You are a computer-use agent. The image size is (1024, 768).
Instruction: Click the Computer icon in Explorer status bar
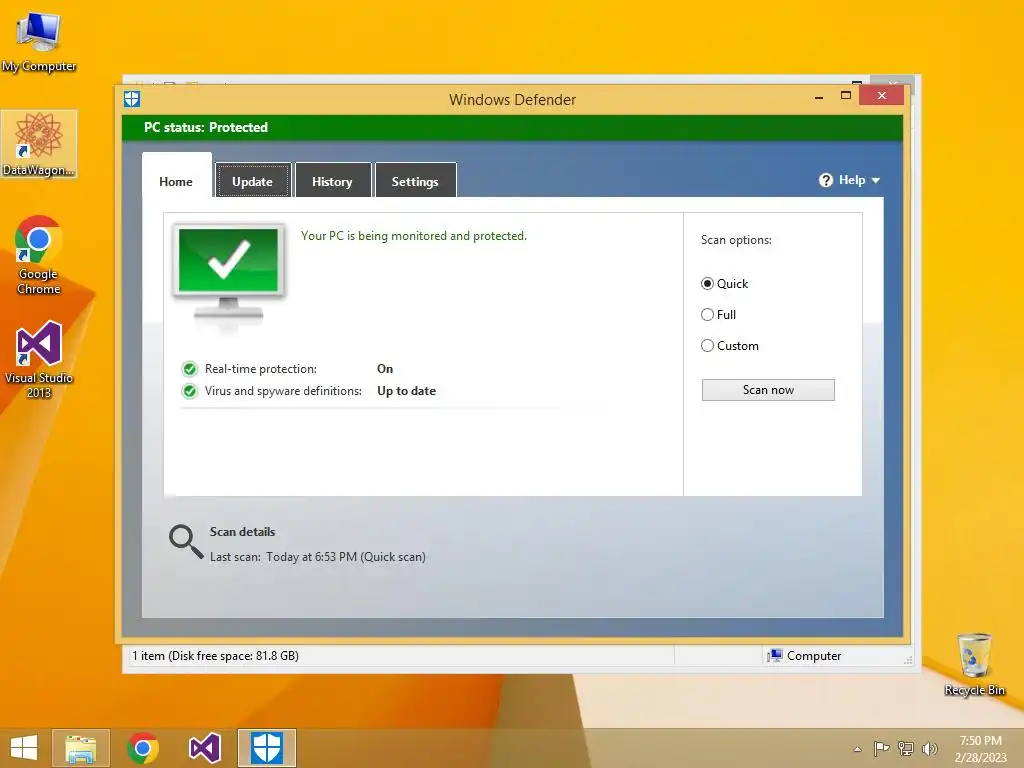click(x=775, y=656)
